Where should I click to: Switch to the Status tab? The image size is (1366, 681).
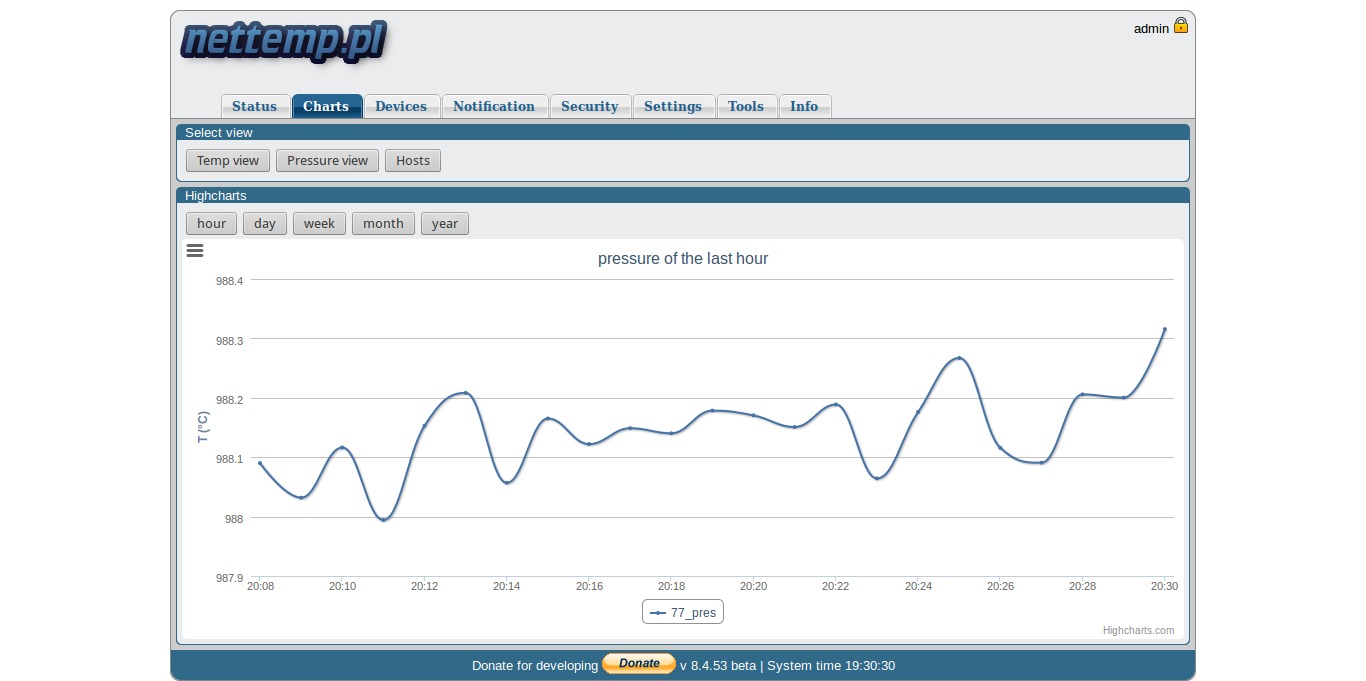(x=255, y=106)
